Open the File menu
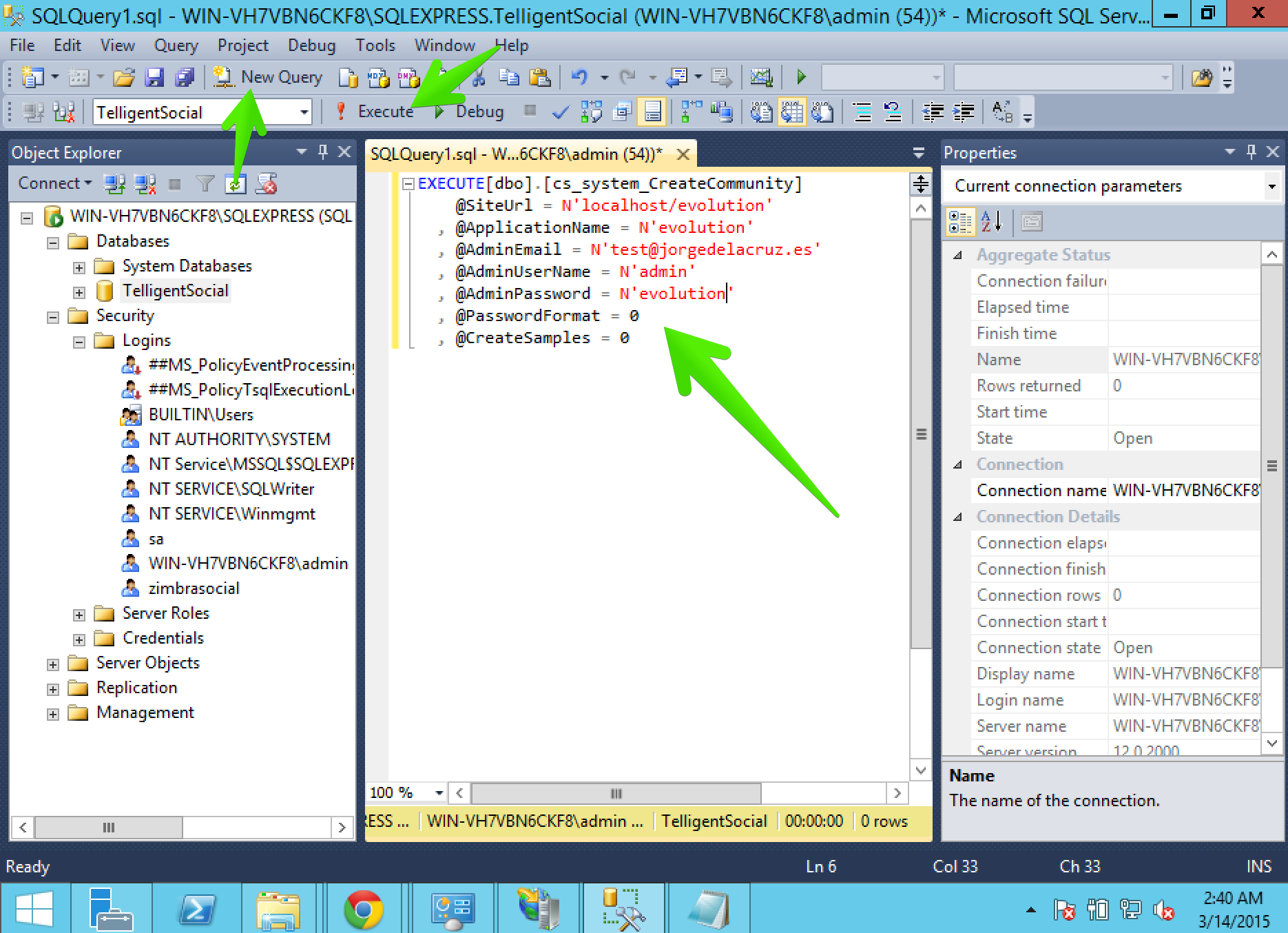 click(22, 45)
